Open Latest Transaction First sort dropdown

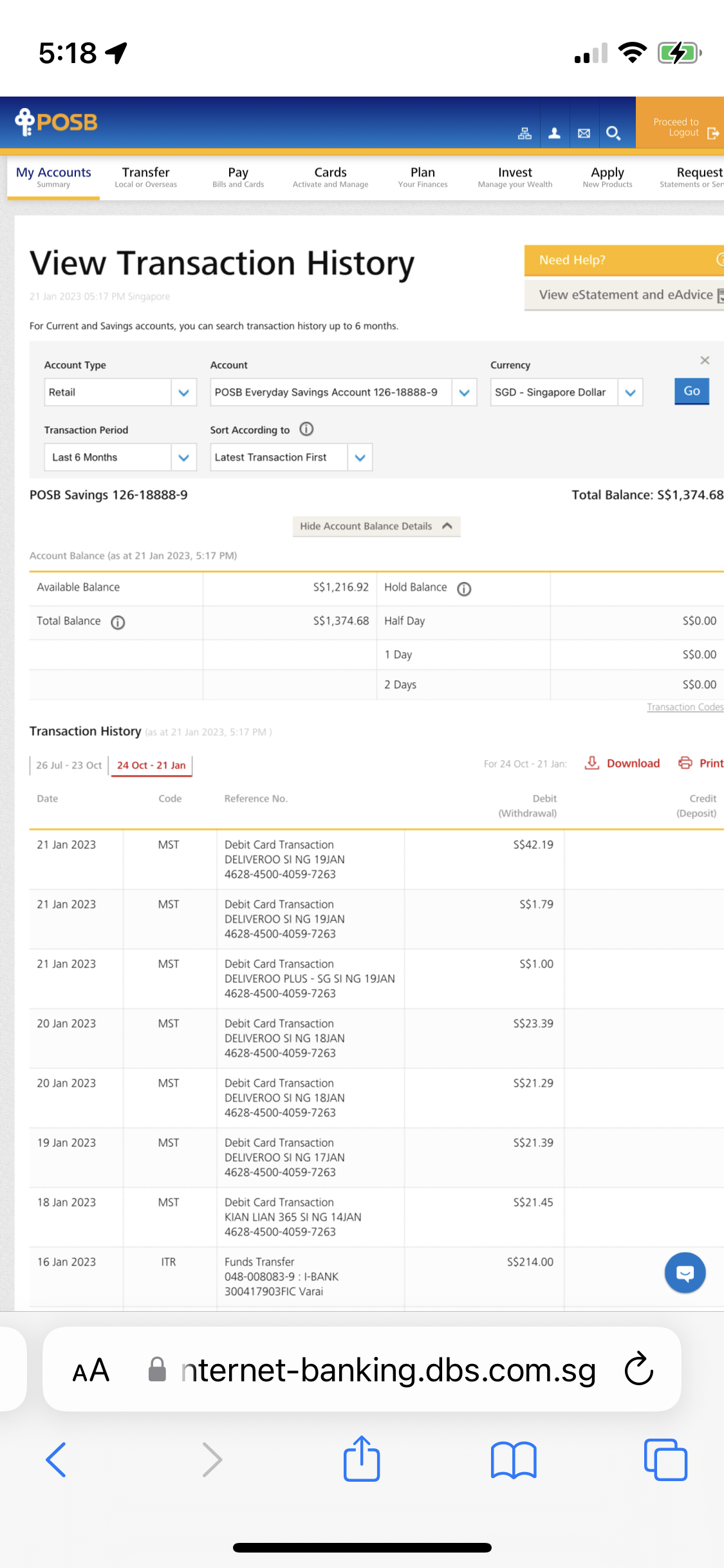(291, 457)
